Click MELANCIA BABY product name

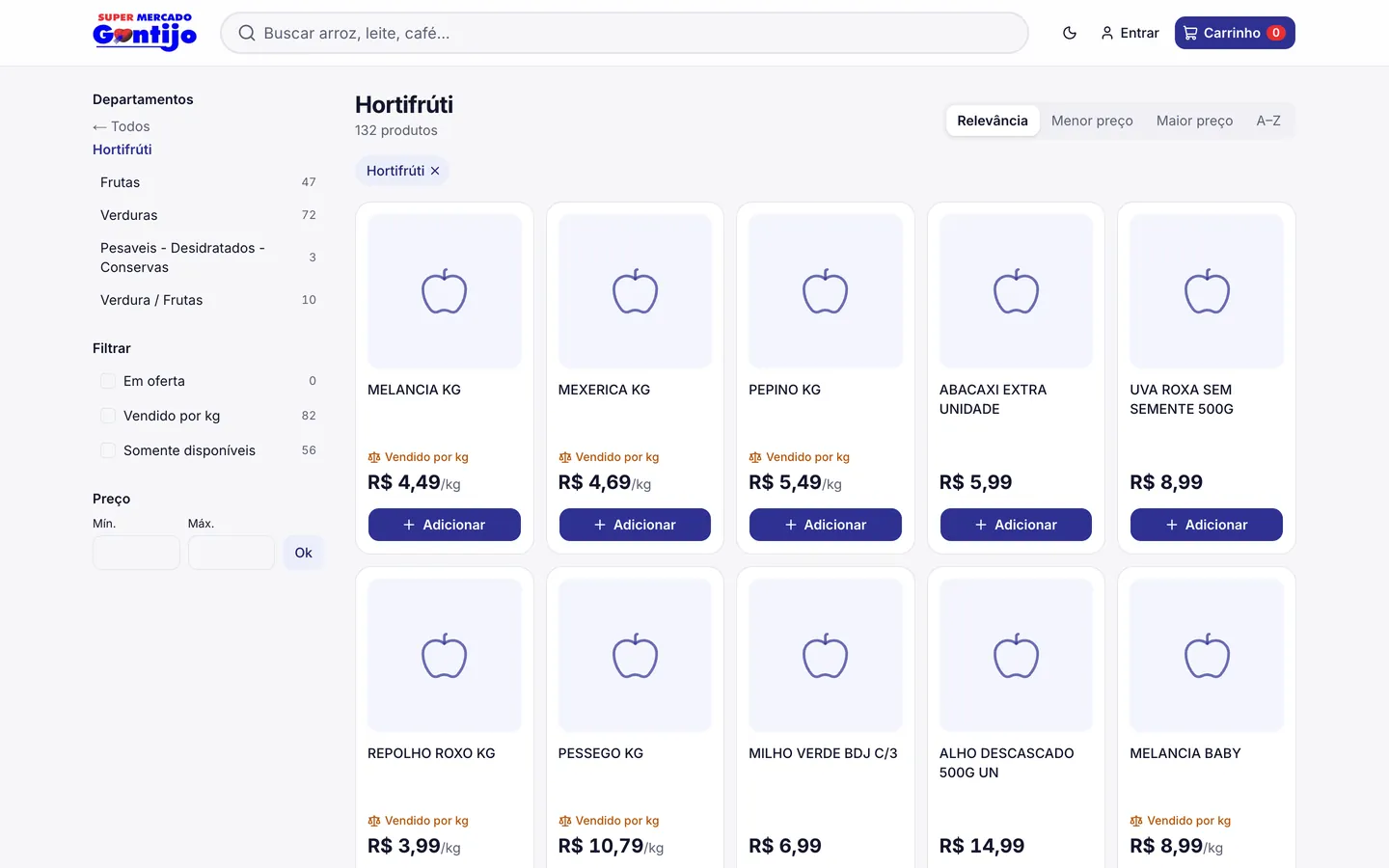[1185, 753]
